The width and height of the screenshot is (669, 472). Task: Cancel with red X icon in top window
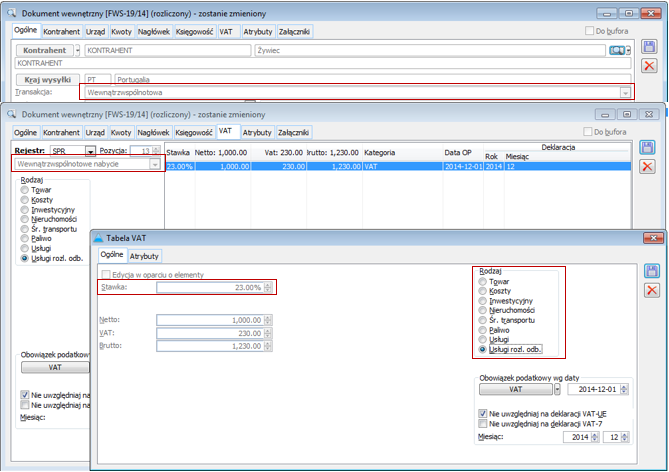coord(649,66)
